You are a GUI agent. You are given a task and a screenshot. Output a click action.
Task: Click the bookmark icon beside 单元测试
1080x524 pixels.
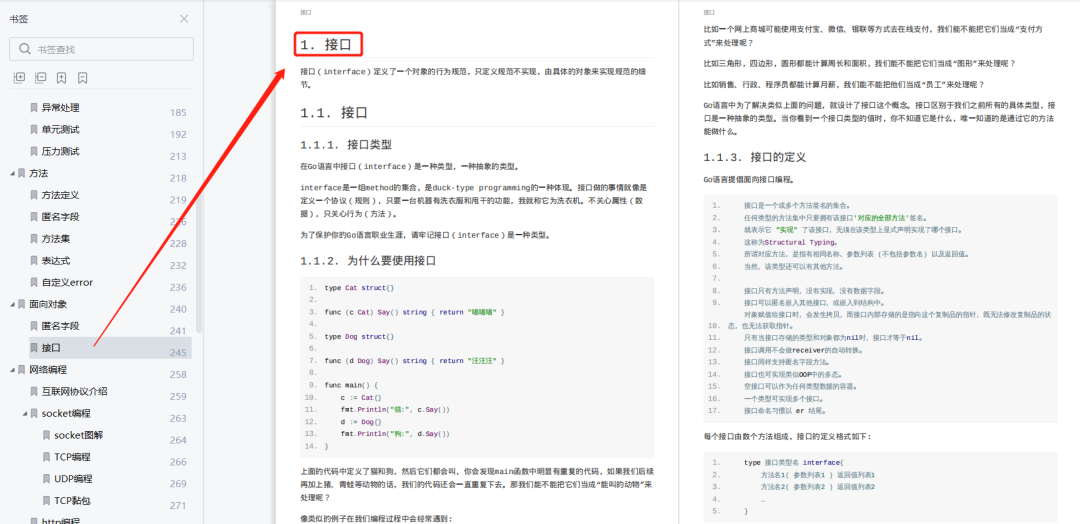[x=34, y=130]
